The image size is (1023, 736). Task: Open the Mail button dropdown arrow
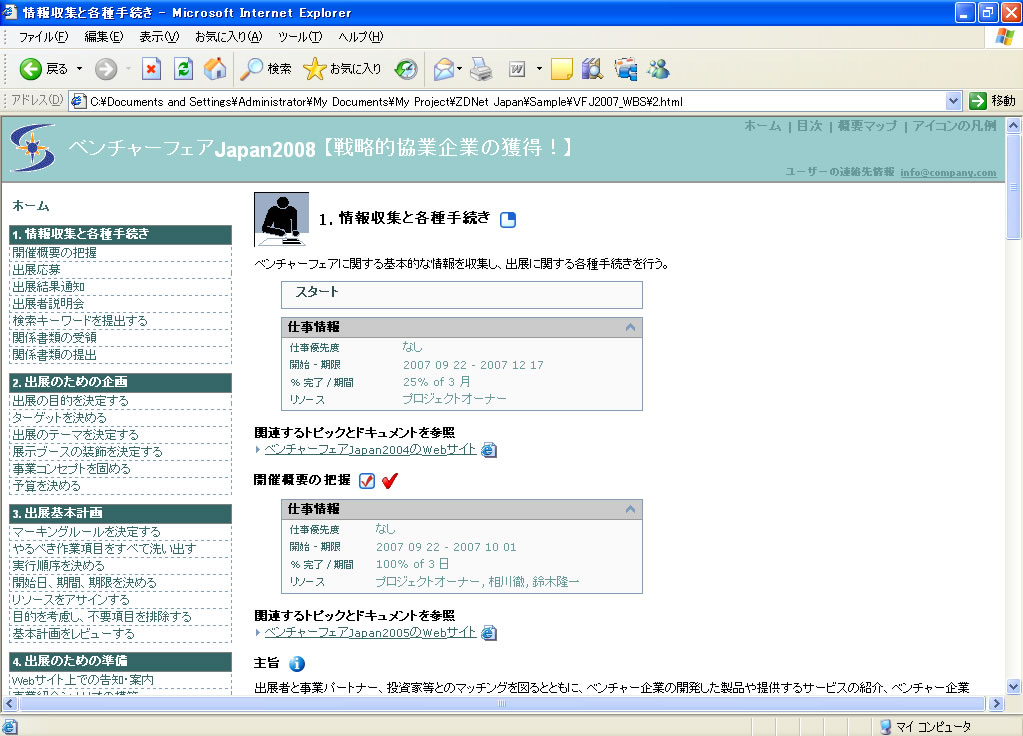point(459,69)
